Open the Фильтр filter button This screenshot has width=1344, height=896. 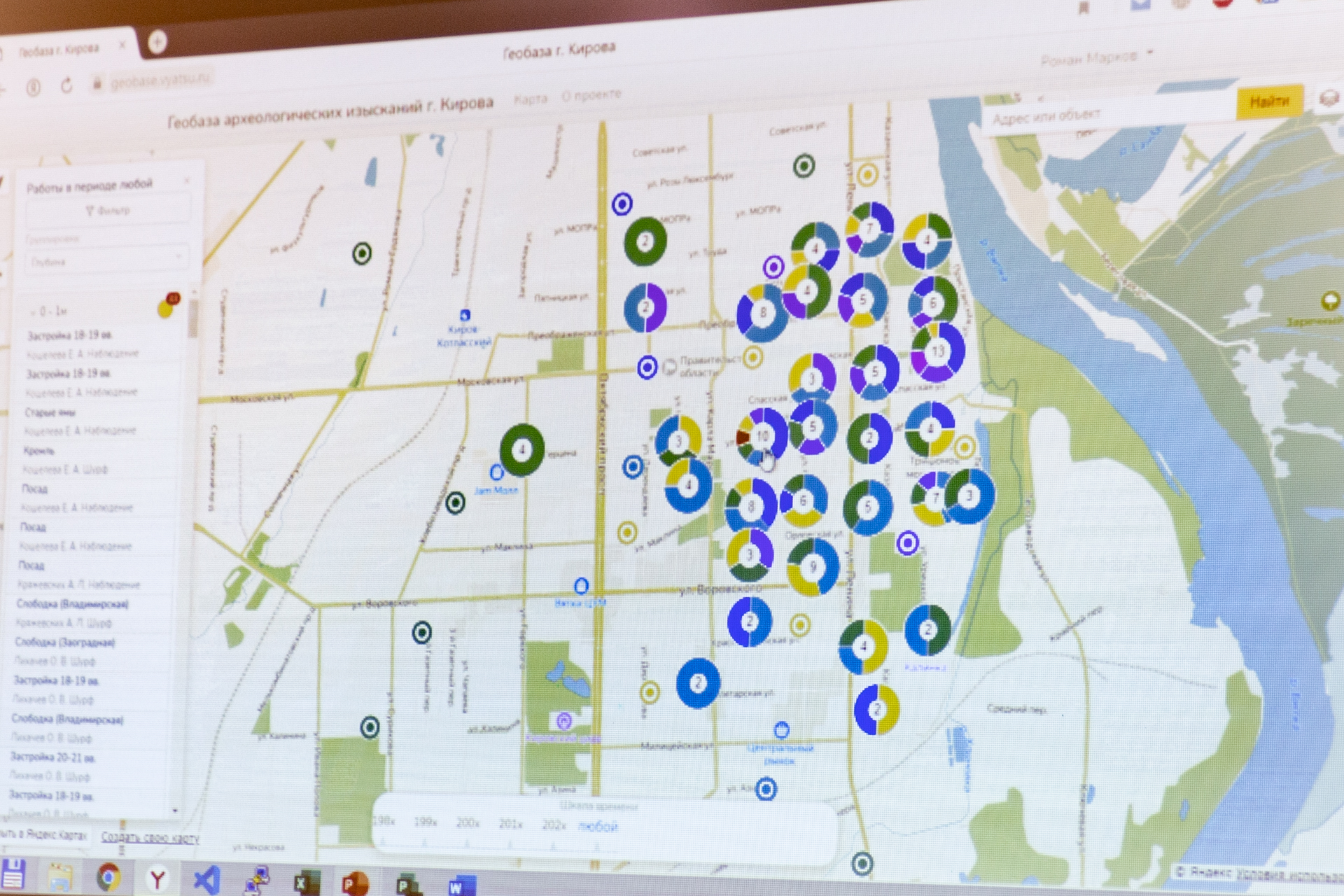[x=108, y=211]
